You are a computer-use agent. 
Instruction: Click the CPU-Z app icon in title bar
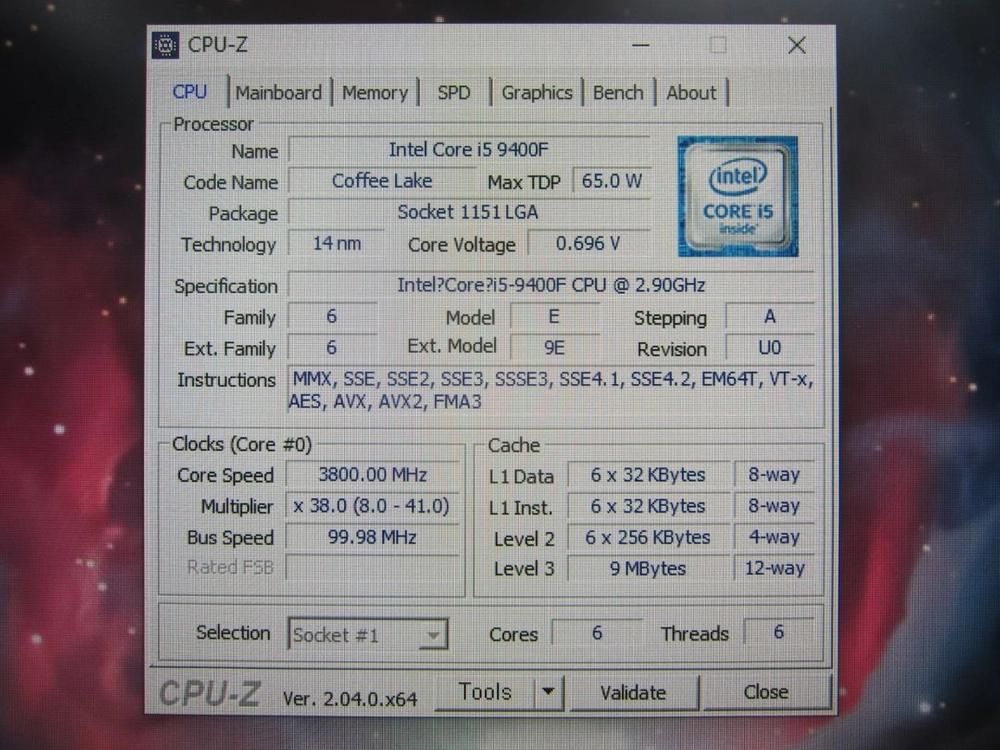(x=165, y=45)
